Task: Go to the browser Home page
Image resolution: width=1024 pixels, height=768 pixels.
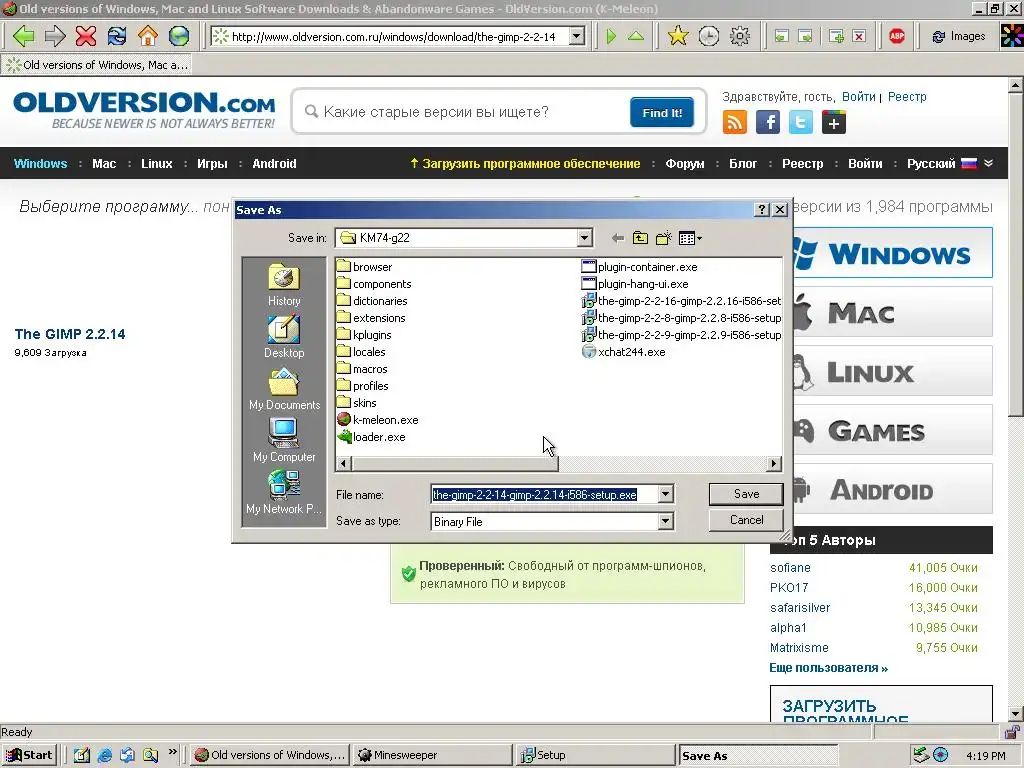Action: tap(148, 36)
